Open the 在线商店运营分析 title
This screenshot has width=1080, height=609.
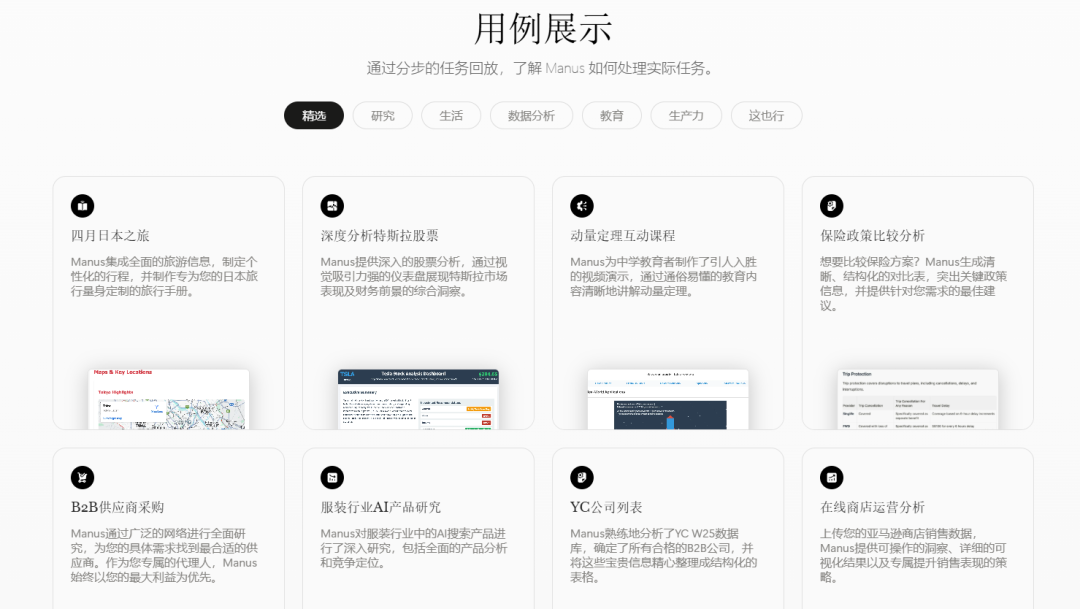[872, 507]
